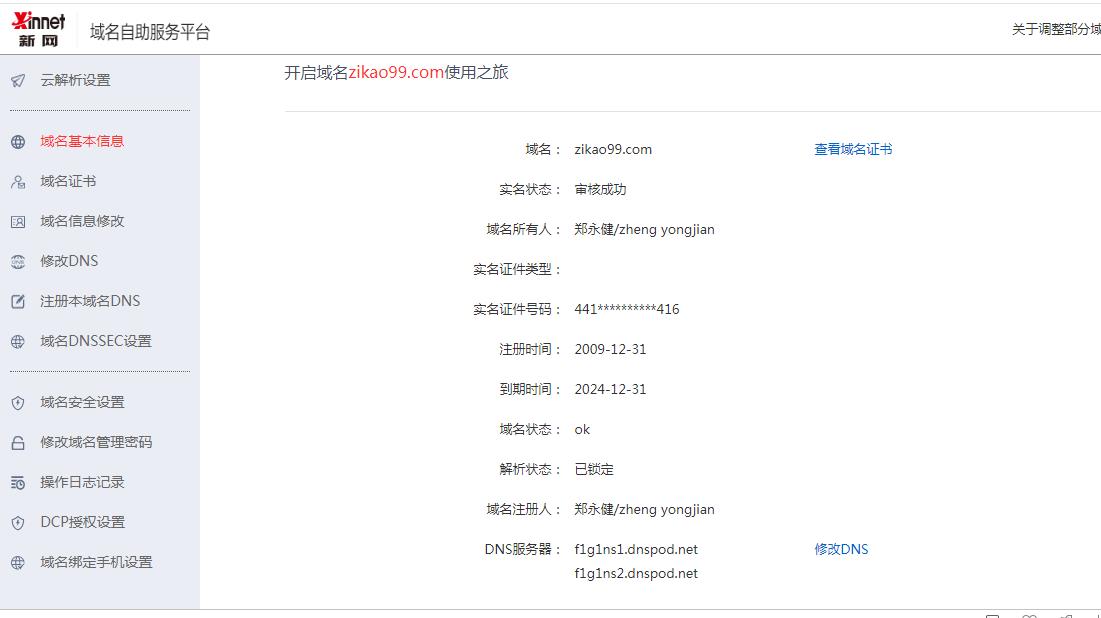Screen dimensions: 1101x618
Task: Click the 关于调整部分域 announcement at top right
Action: click(1056, 29)
